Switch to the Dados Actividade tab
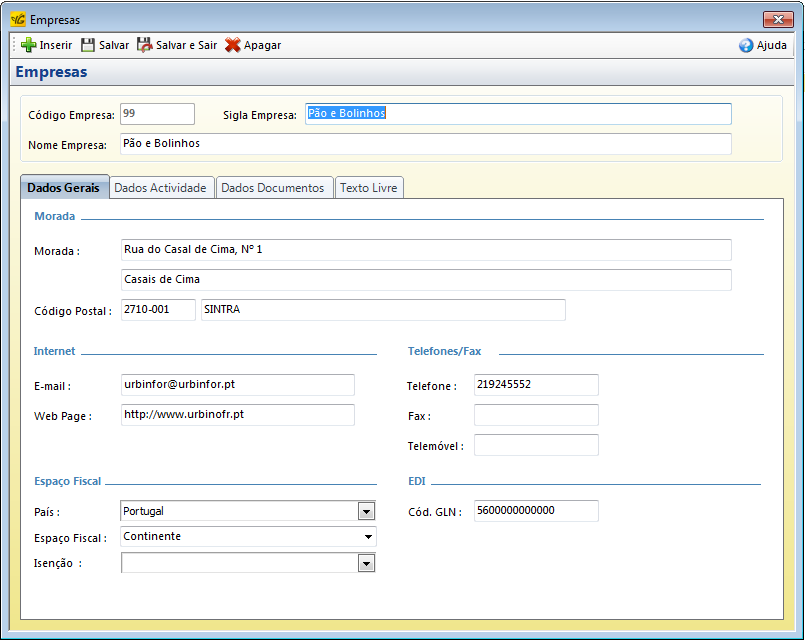The image size is (805, 641). 160,188
